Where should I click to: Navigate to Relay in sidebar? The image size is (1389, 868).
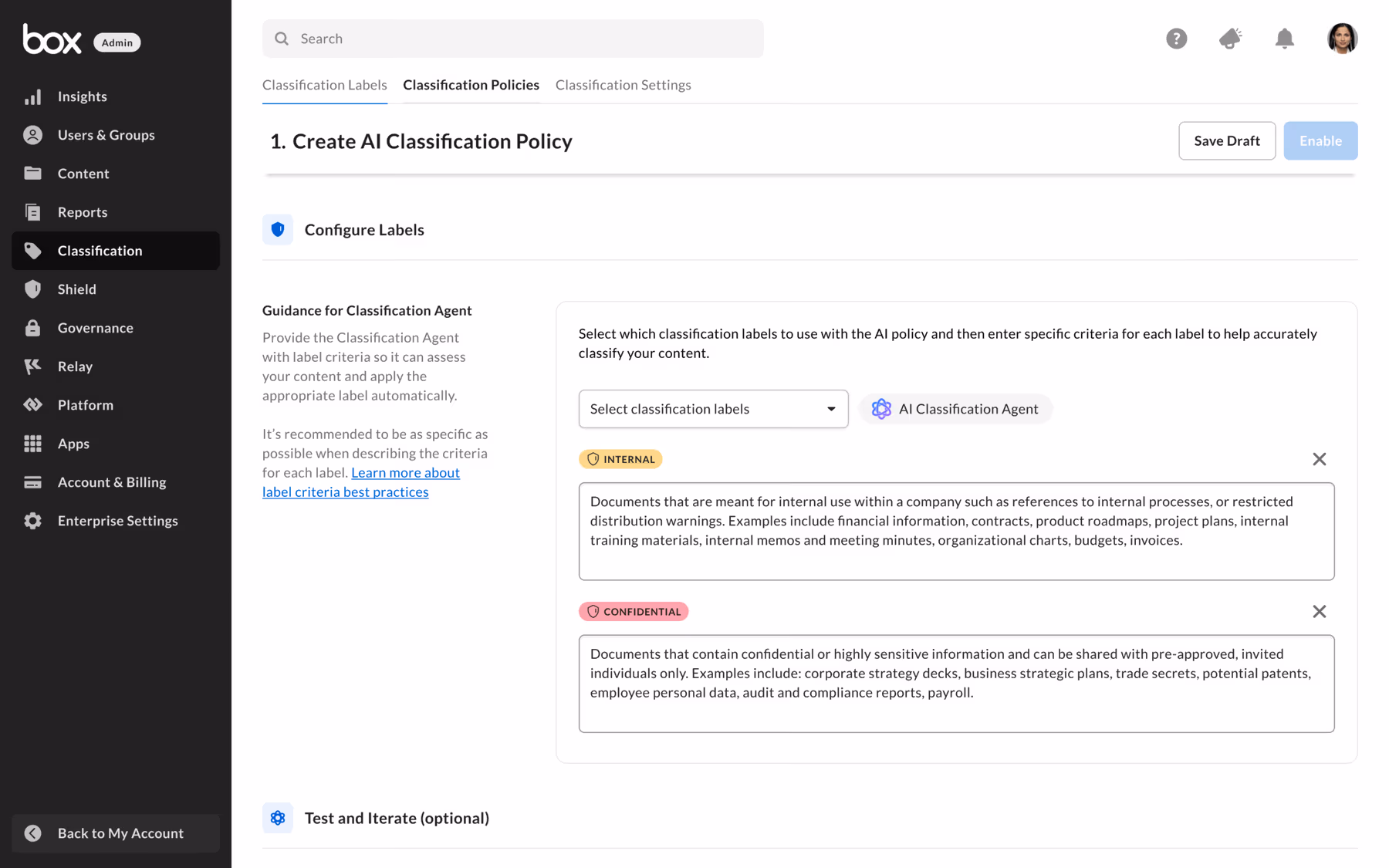click(75, 366)
